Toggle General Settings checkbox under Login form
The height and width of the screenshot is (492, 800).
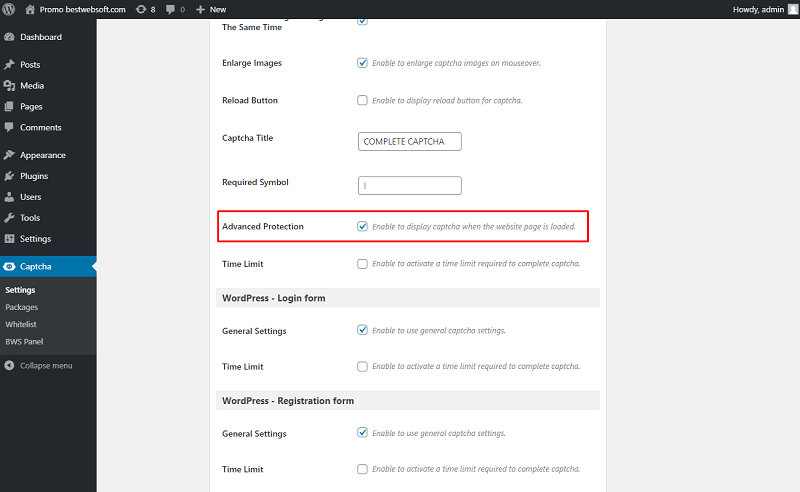pyautogui.click(x=362, y=330)
